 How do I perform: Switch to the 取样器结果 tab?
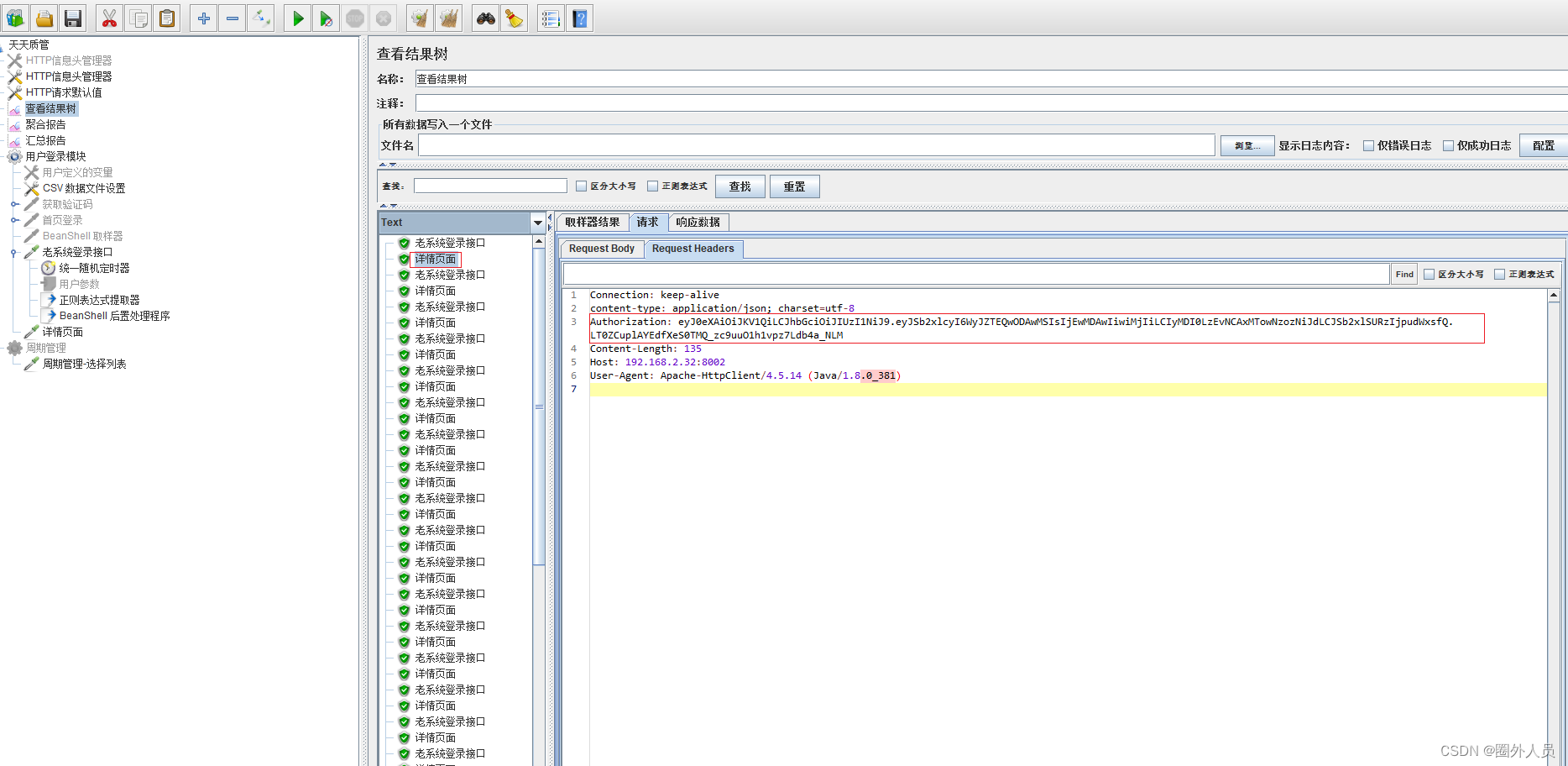click(593, 222)
